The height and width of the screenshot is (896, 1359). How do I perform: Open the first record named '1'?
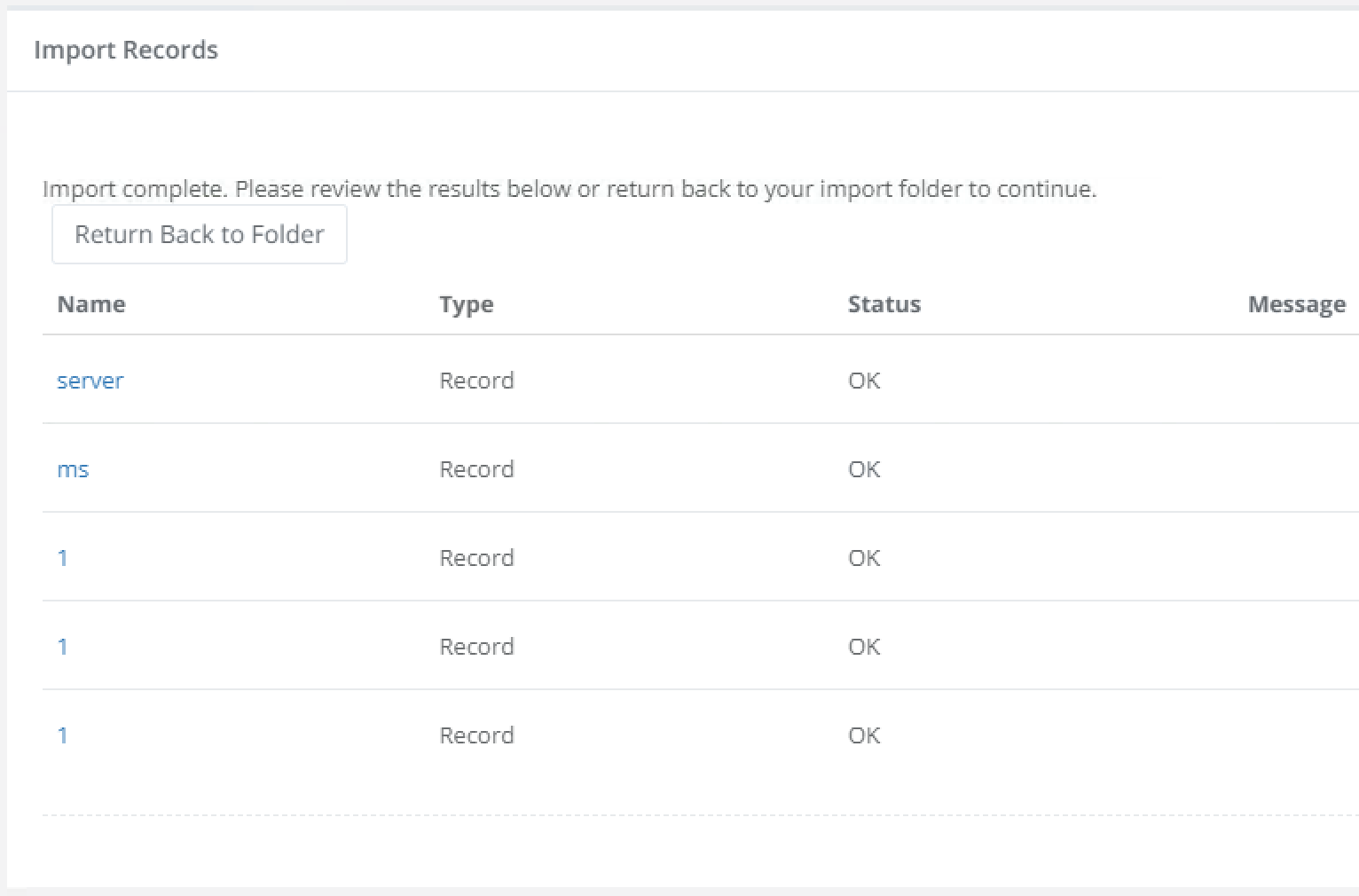63,558
